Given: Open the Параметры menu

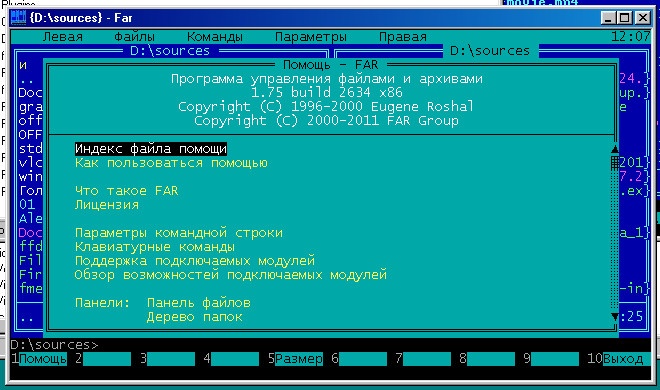Looking at the screenshot, I should click(311, 37).
